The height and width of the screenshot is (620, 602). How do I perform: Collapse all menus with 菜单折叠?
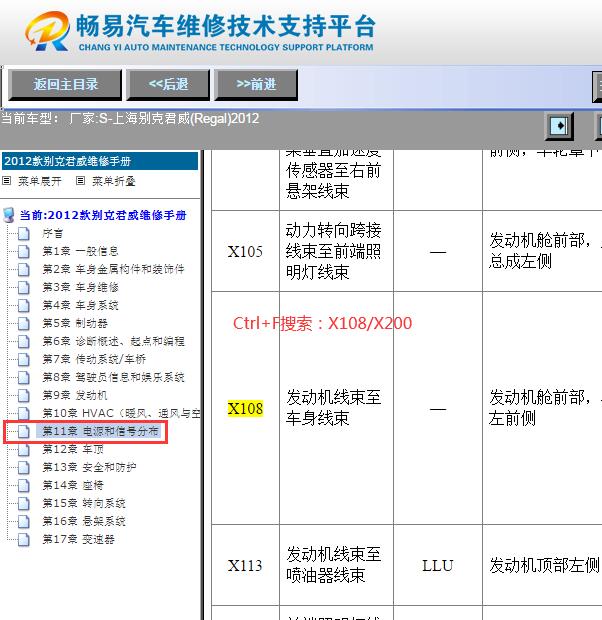114,181
